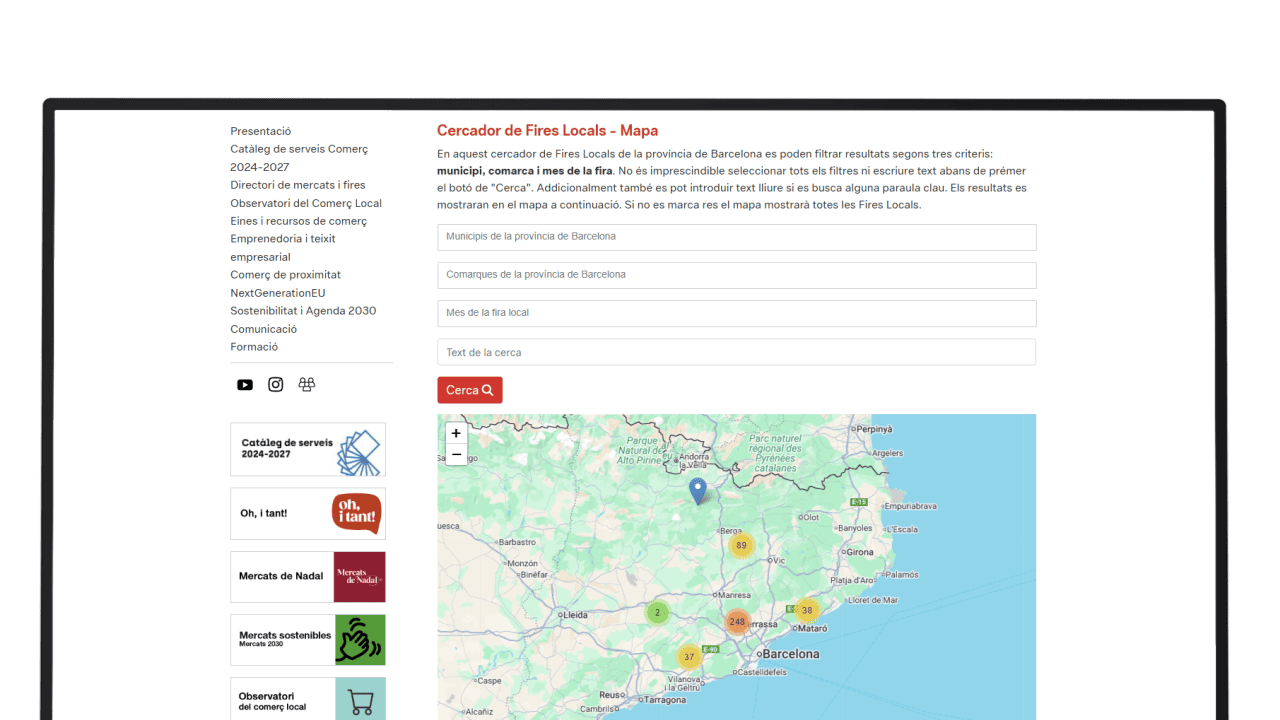Viewport: 1280px width, 720px height.
Task: Open the mes de la fira dropdown
Action: pos(736,313)
